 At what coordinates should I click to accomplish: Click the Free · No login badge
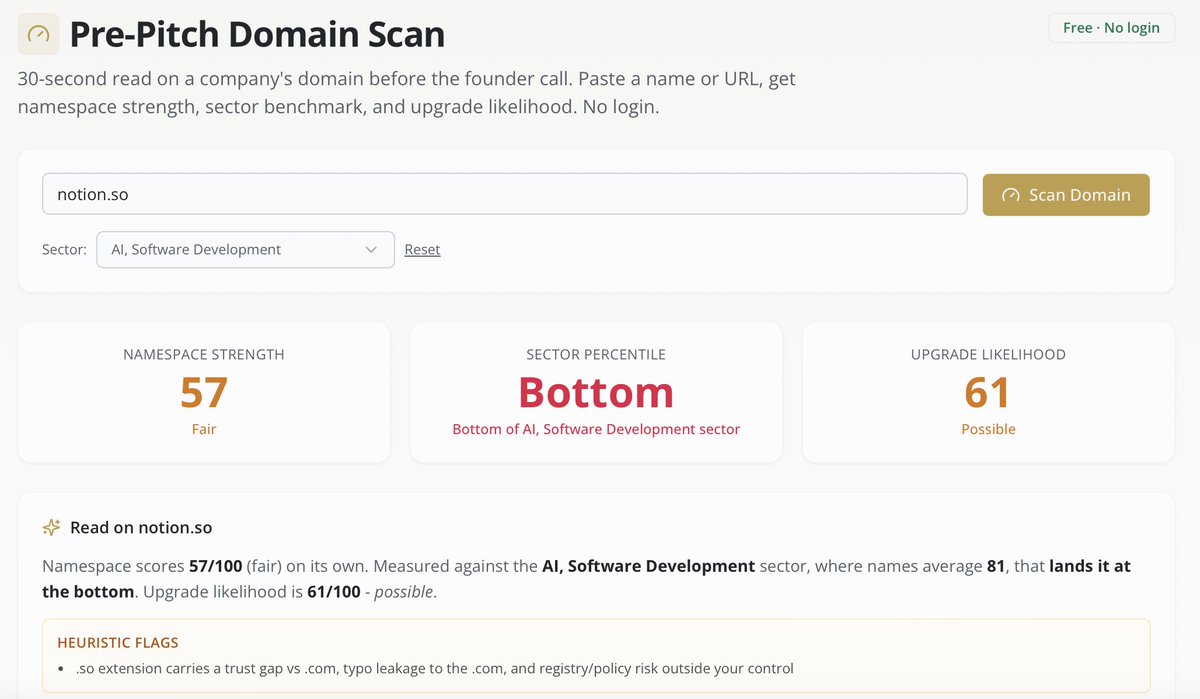coord(1111,27)
